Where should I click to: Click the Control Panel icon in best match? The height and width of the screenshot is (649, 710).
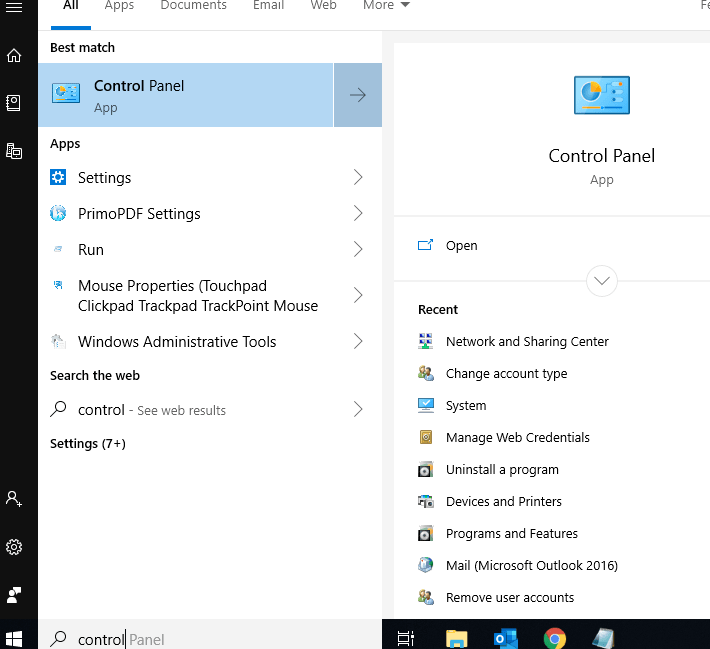(66, 93)
